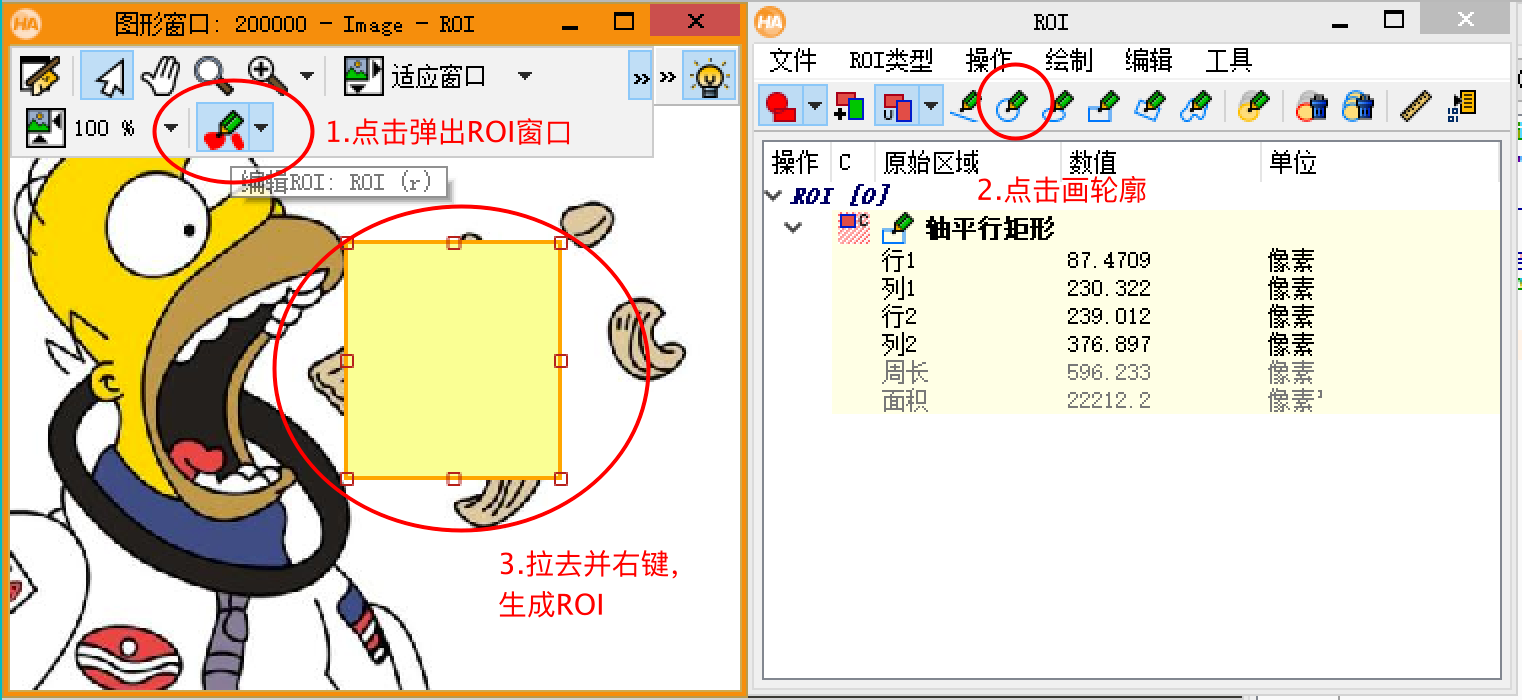This screenshot has height=700, width=1522.
Task: Click the 周长 value 596.233
Action: coord(1109,373)
